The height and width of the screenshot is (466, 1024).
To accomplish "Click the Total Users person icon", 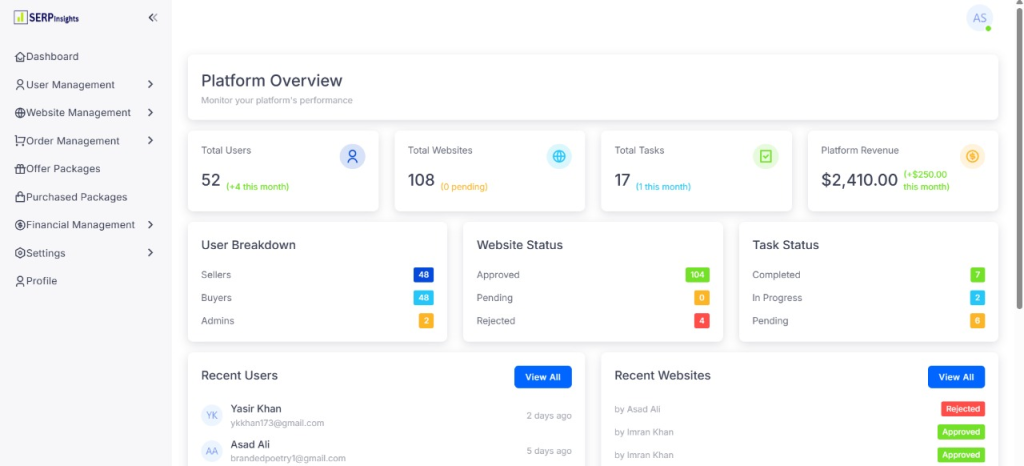I will (352, 156).
